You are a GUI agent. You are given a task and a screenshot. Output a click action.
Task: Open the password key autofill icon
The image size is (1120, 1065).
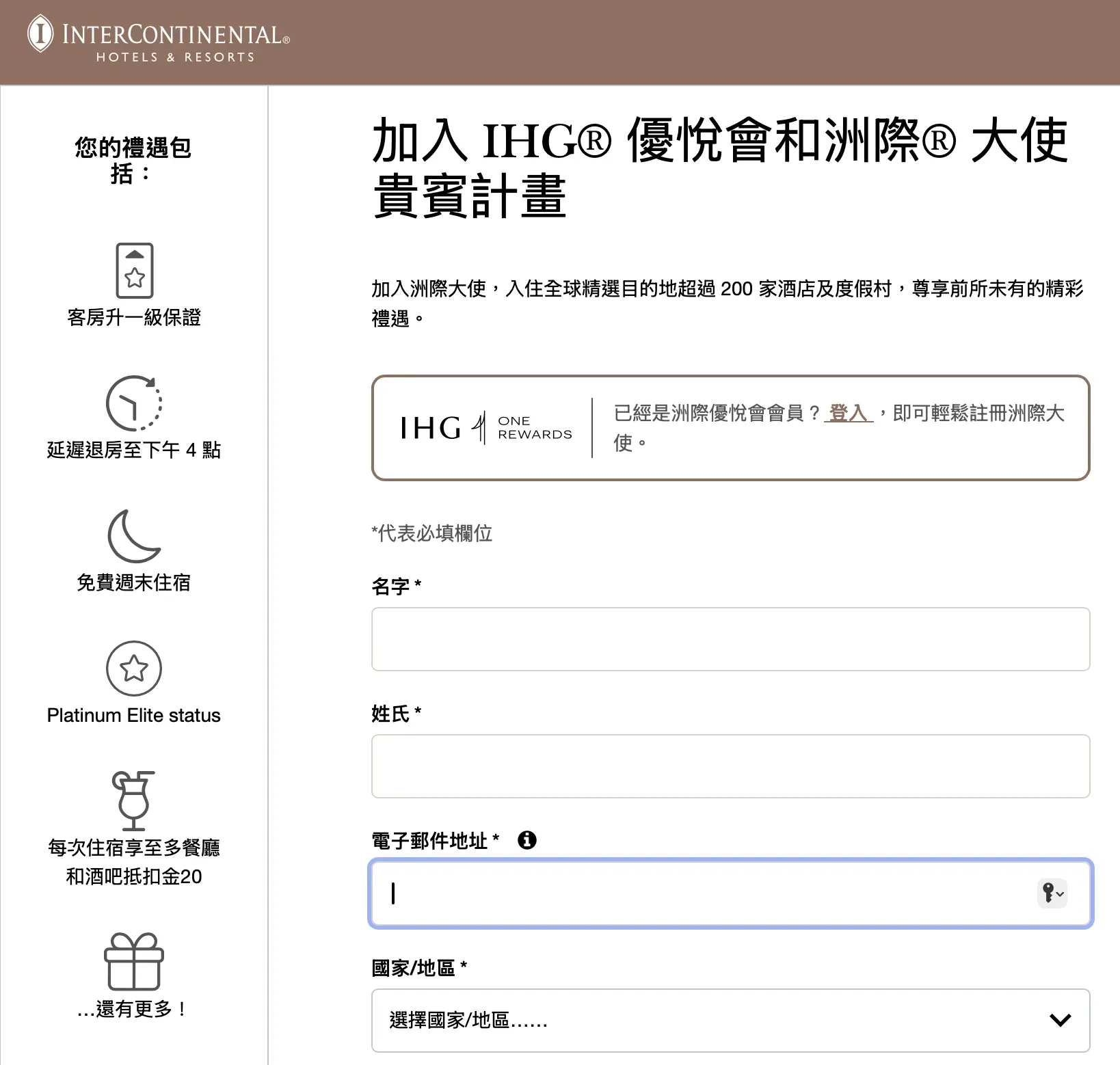pos(1052,893)
